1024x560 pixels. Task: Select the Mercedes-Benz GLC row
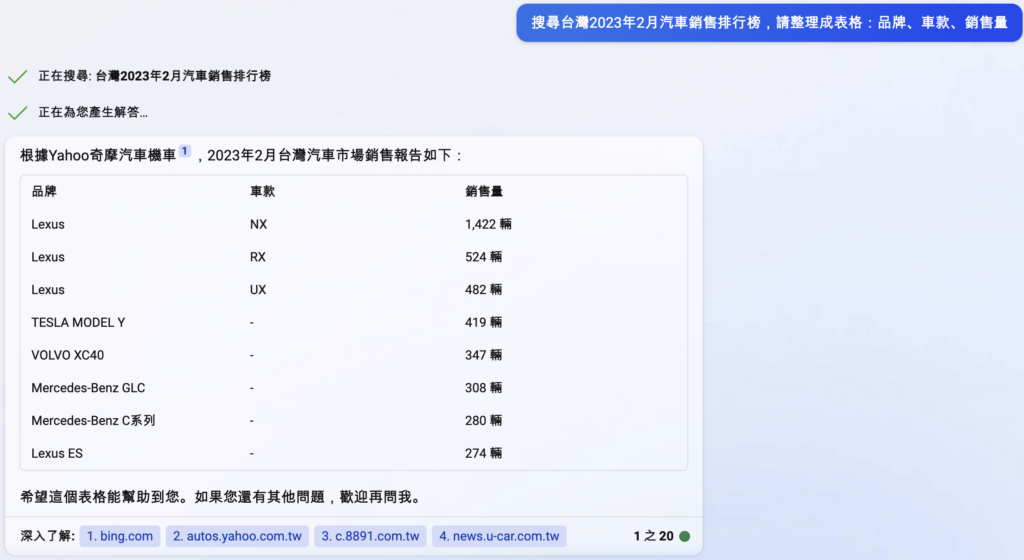tap(88, 388)
